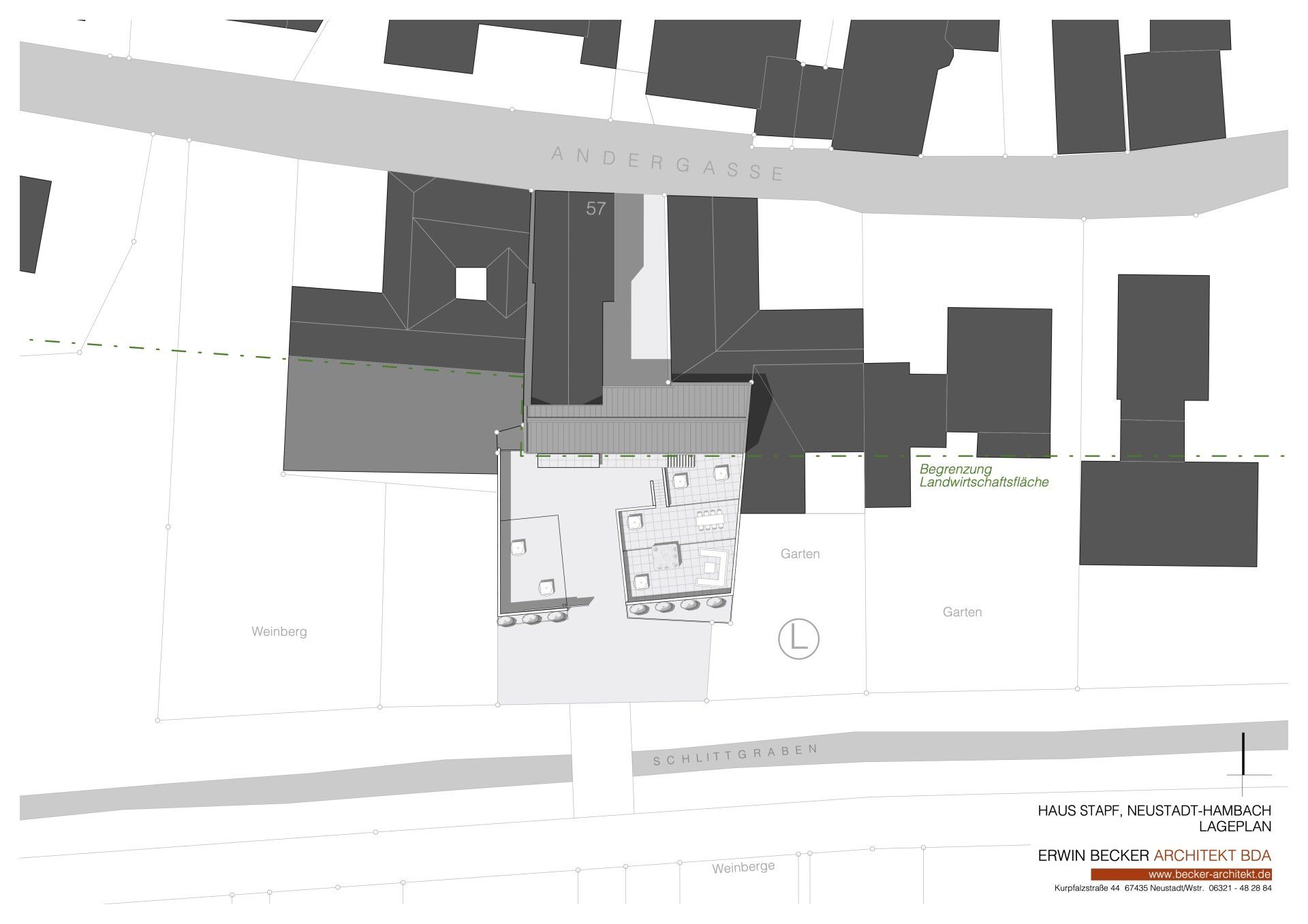Viewport: 1308px width, 924px height.
Task: Click the far right Garten label
Action: coord(962,612)
